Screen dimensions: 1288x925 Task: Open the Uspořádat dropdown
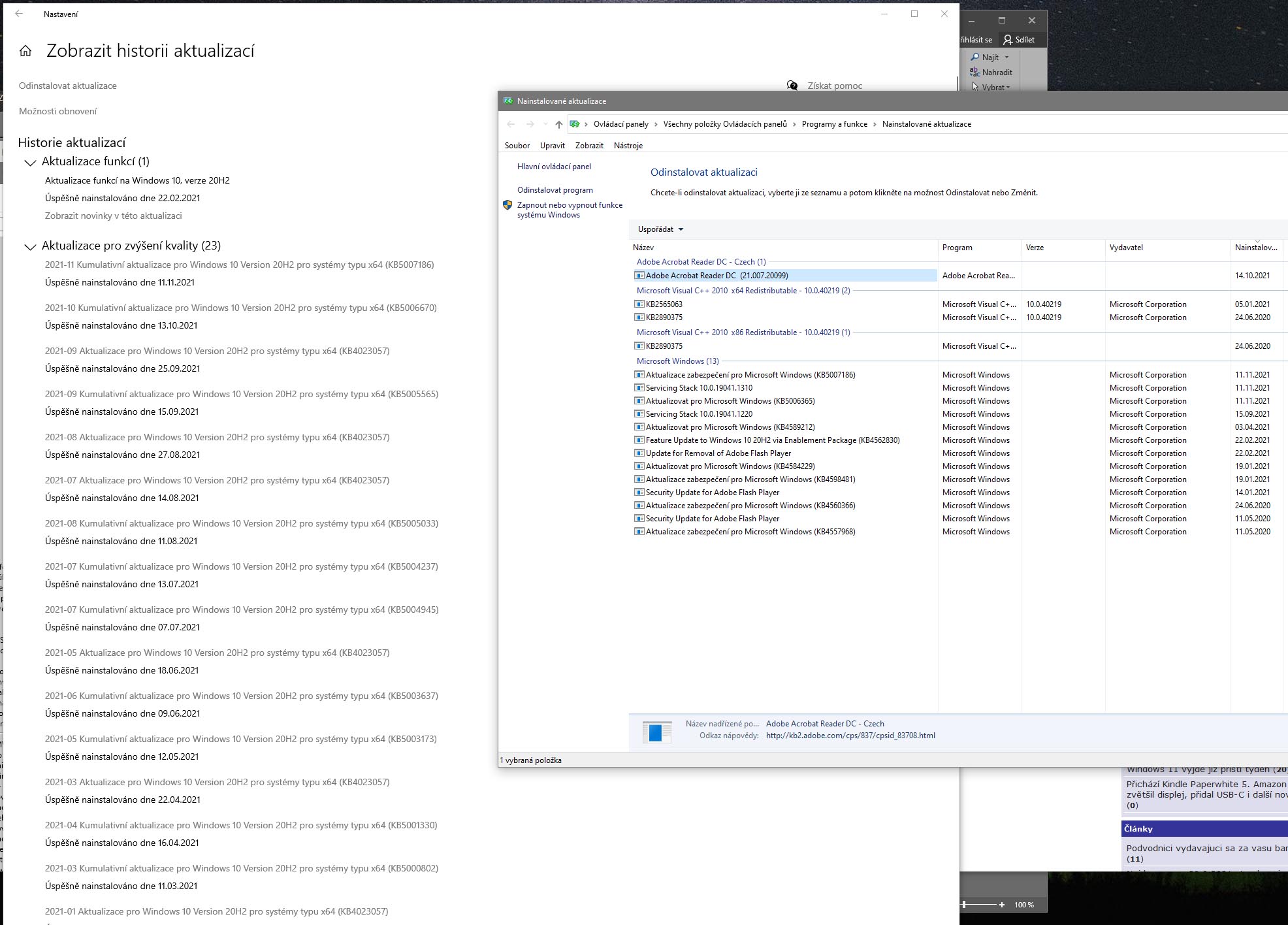tap(660, 229)
